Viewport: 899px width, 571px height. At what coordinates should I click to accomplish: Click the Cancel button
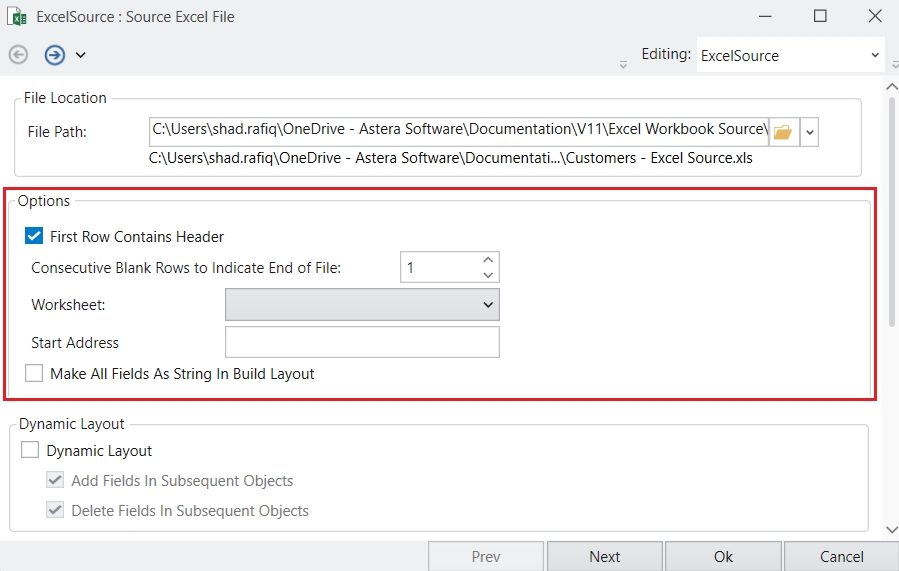(842, 556)
